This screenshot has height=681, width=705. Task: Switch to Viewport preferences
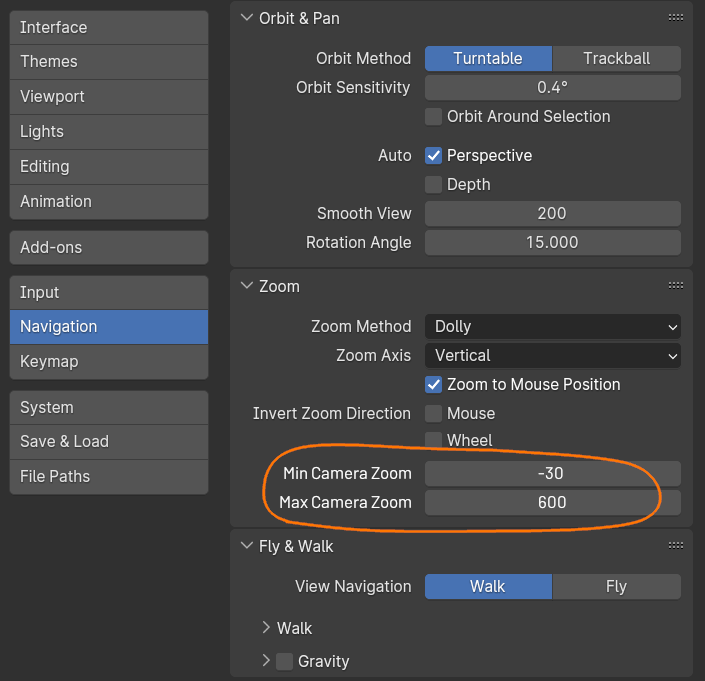pyautogui.click(x=109, y=97)
